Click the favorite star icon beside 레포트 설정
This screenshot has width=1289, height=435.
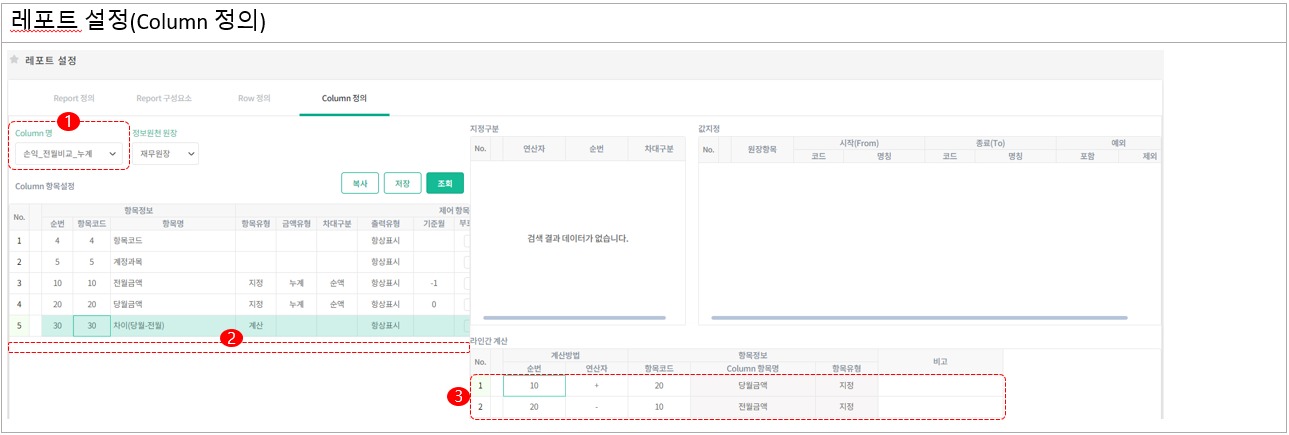click(x=14, y=61)
